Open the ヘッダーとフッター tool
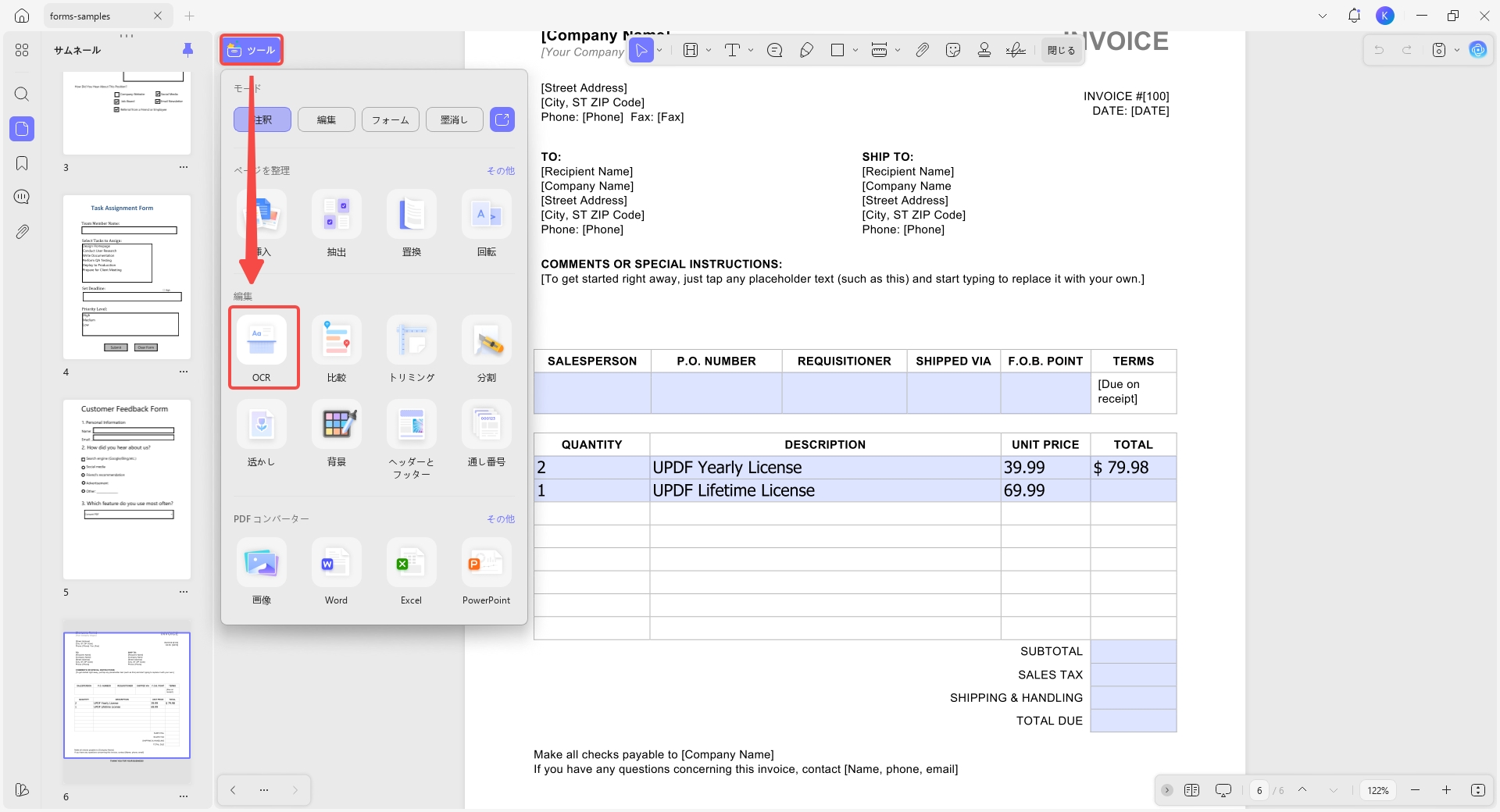Image resolution: width=1500 pixels, height=812 pixels. coord(412,439)
